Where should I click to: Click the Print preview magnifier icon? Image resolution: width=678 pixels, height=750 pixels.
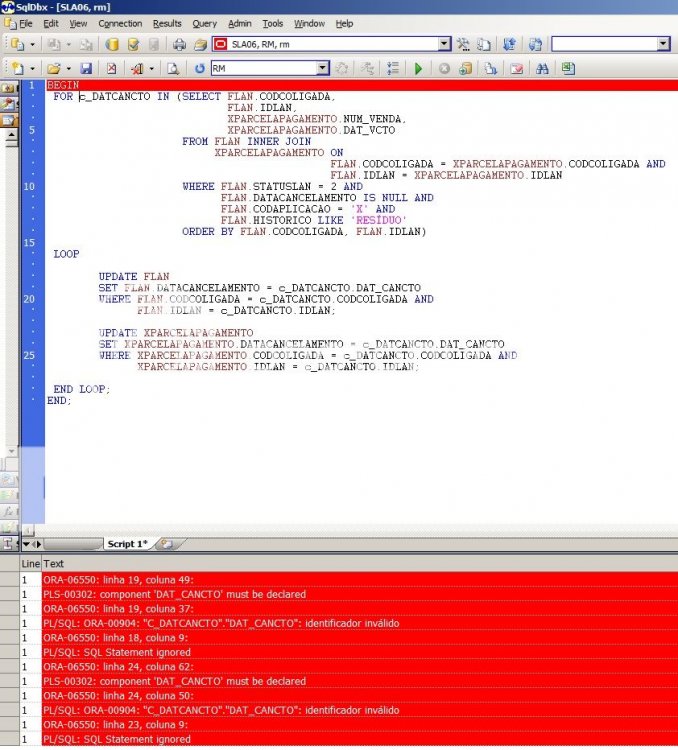click(x=173, y=68)
